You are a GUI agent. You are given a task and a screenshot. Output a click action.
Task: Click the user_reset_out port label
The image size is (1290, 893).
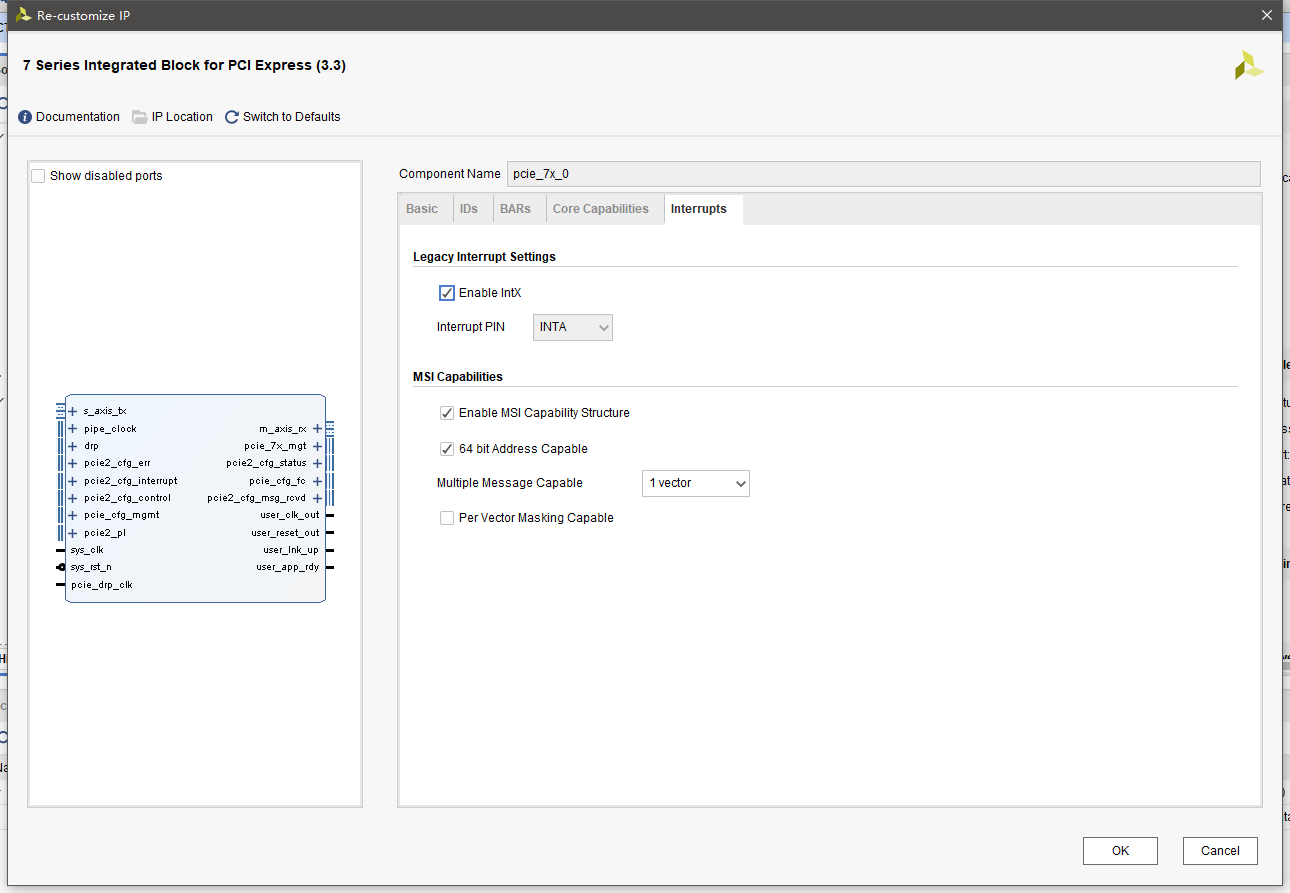pos(286,533)
